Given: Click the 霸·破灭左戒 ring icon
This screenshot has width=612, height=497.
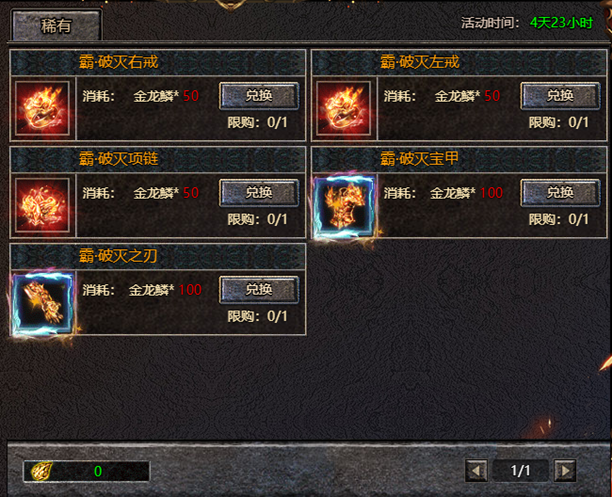Looking at the screenshot, I should 343,108.
